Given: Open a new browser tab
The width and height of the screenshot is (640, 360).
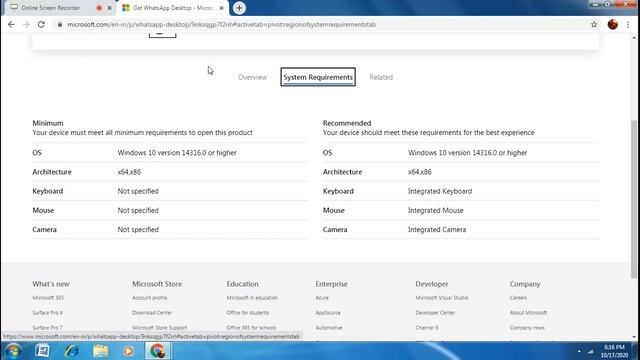Looking at the screenshot, I should point(239,8).
